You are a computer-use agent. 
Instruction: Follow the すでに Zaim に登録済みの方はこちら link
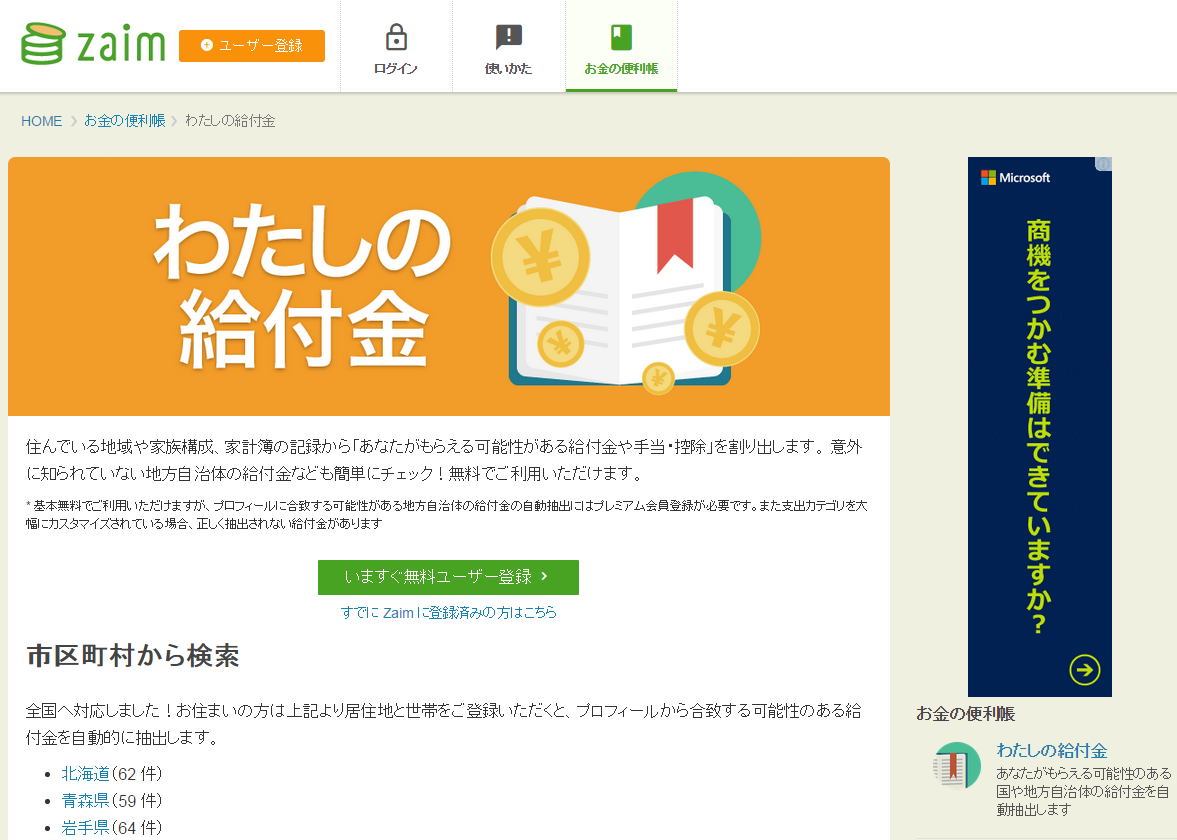pos(448,612)
